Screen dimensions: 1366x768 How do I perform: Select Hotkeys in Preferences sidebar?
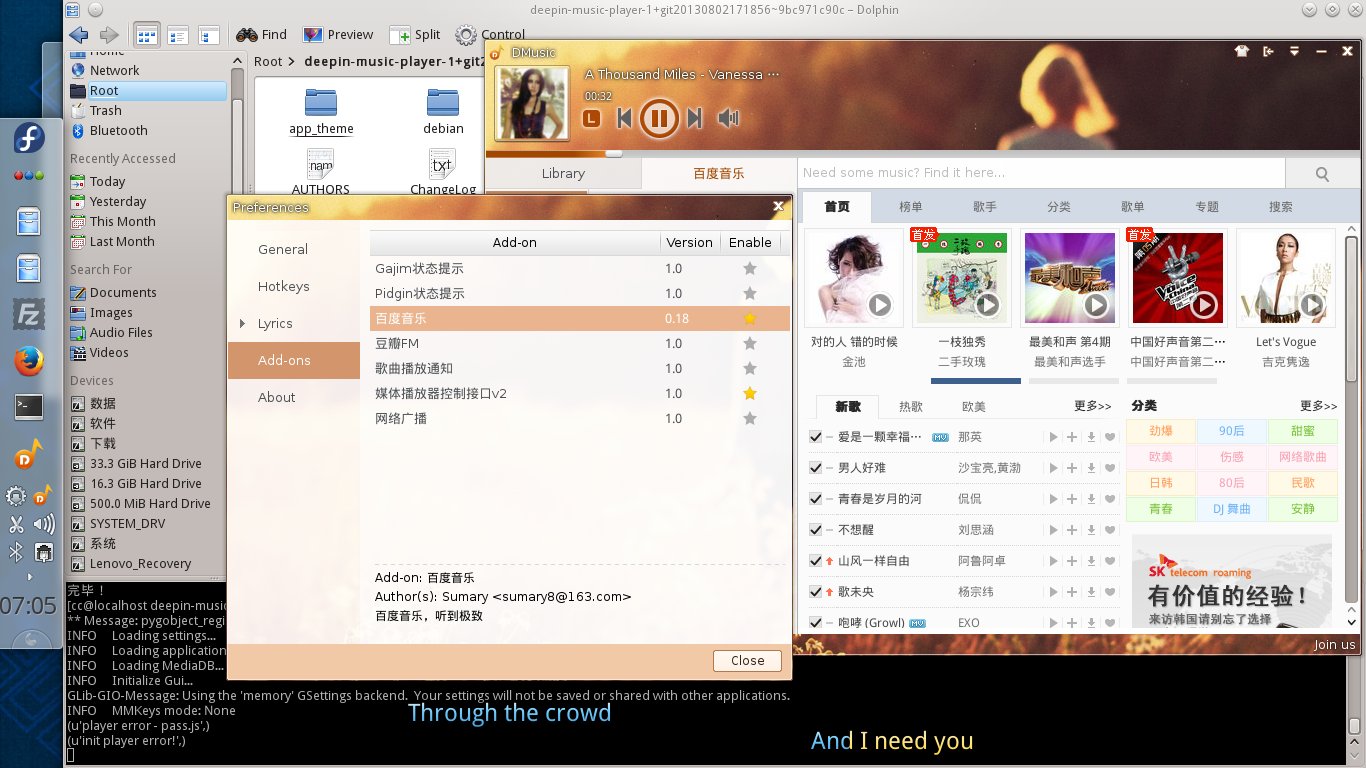coord(284,287)
